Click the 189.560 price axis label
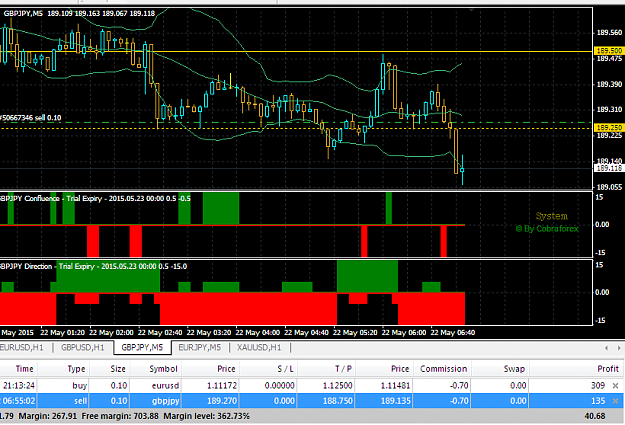This screenshot has width=625, height=425. pos(609,33)
